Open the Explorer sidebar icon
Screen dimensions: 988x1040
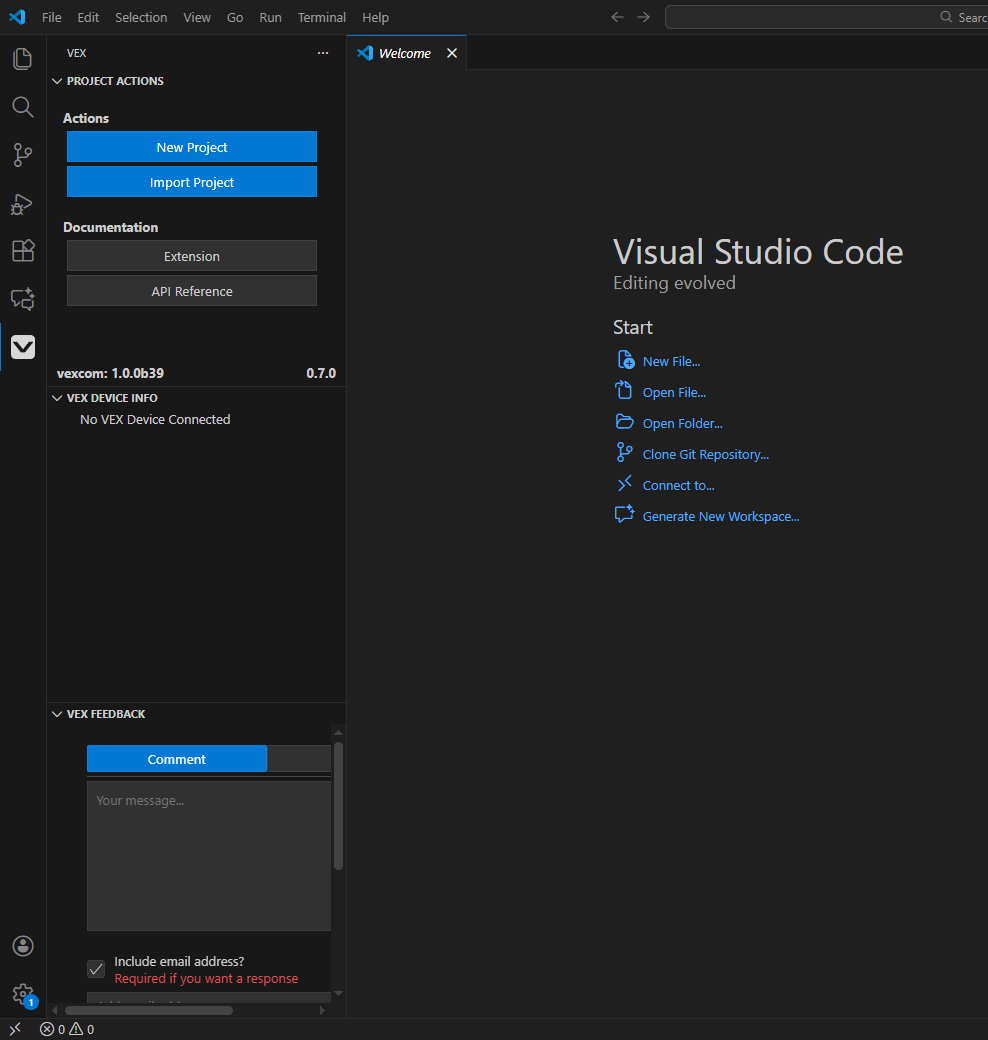22,58
